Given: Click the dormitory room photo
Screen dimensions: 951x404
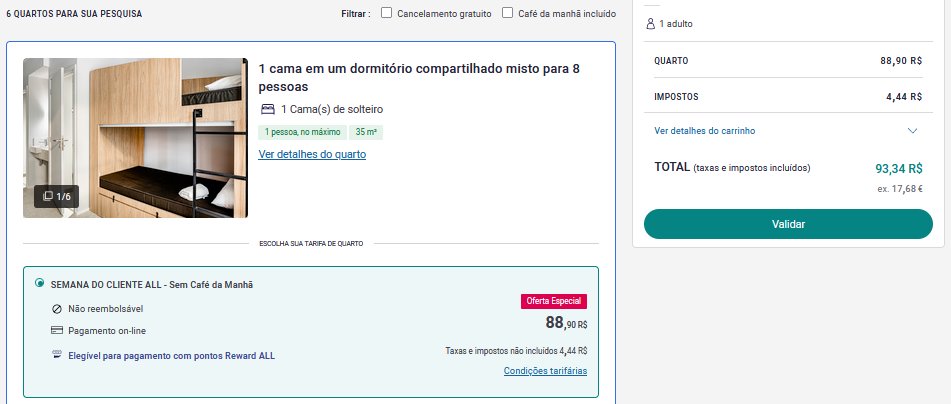Looking at the screenshot, I should coord(135,138).
